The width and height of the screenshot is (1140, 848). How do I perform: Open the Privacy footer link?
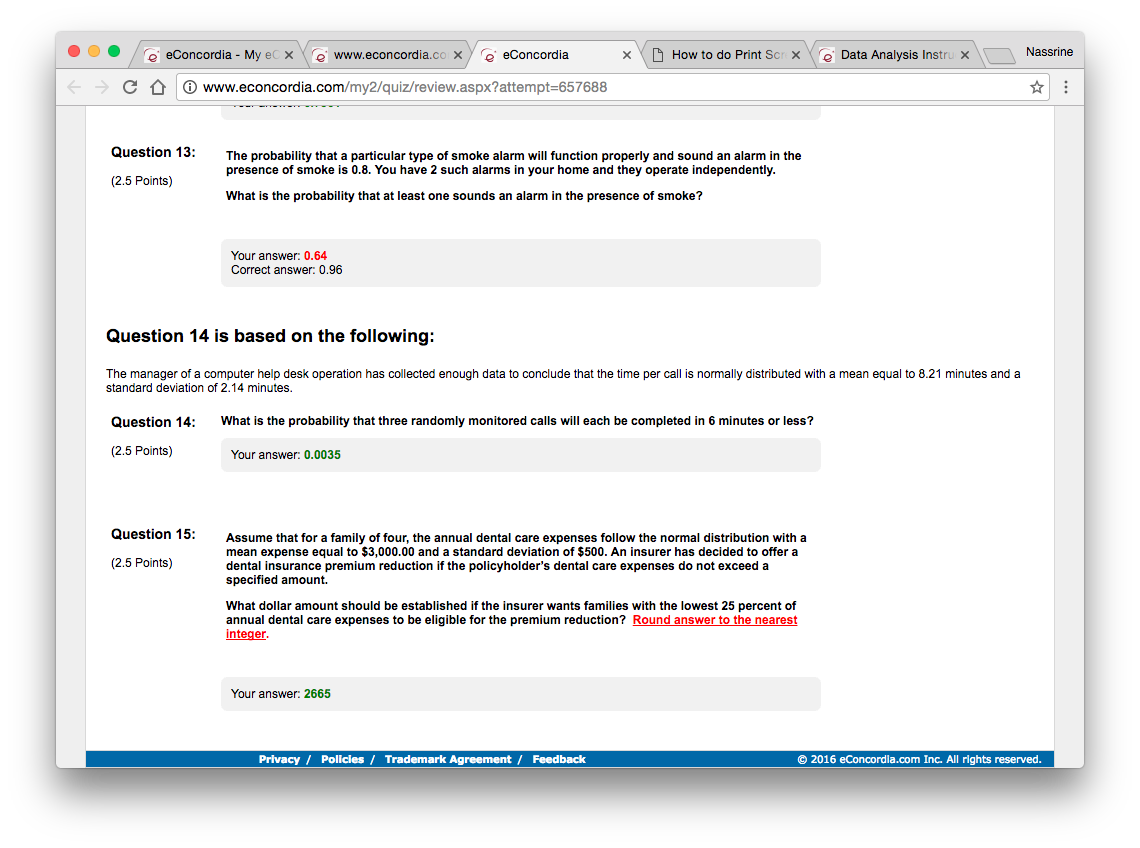pyautogui.click(x=279, y=759)
